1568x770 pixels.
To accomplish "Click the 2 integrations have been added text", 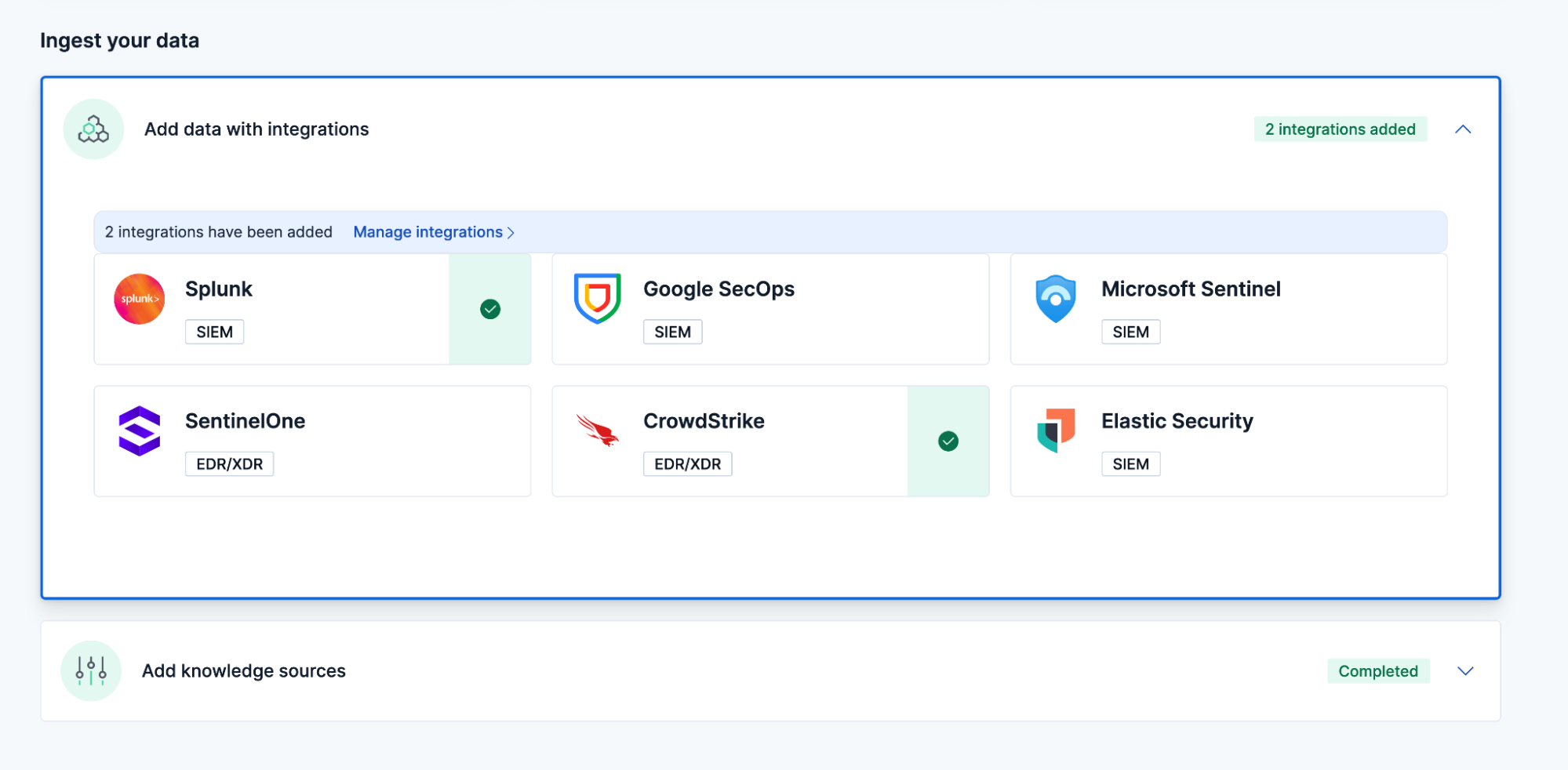I will tap(219, 232).
